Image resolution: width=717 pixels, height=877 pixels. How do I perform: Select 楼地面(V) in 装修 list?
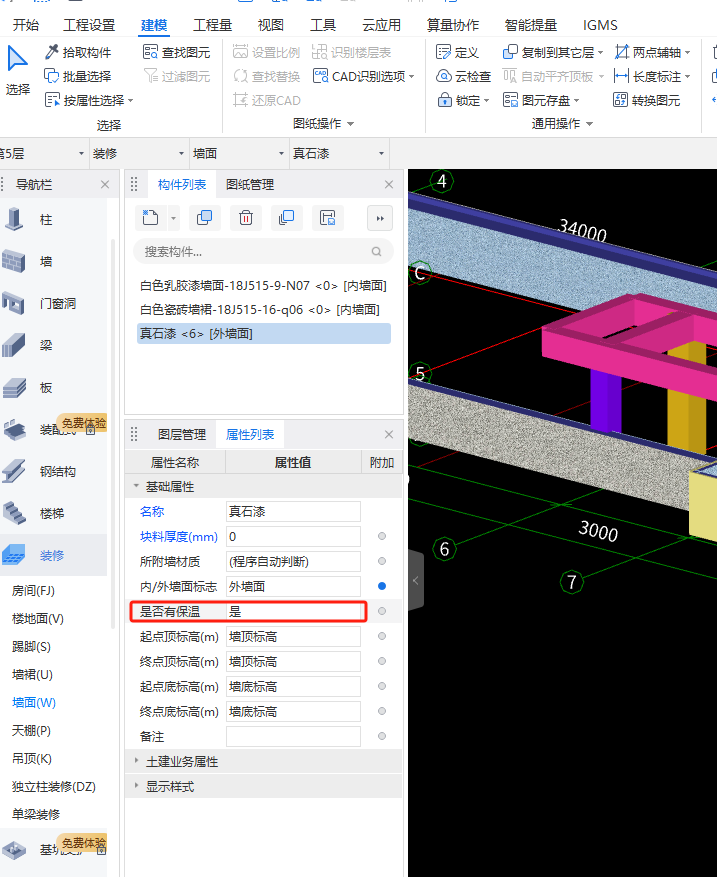38,618
